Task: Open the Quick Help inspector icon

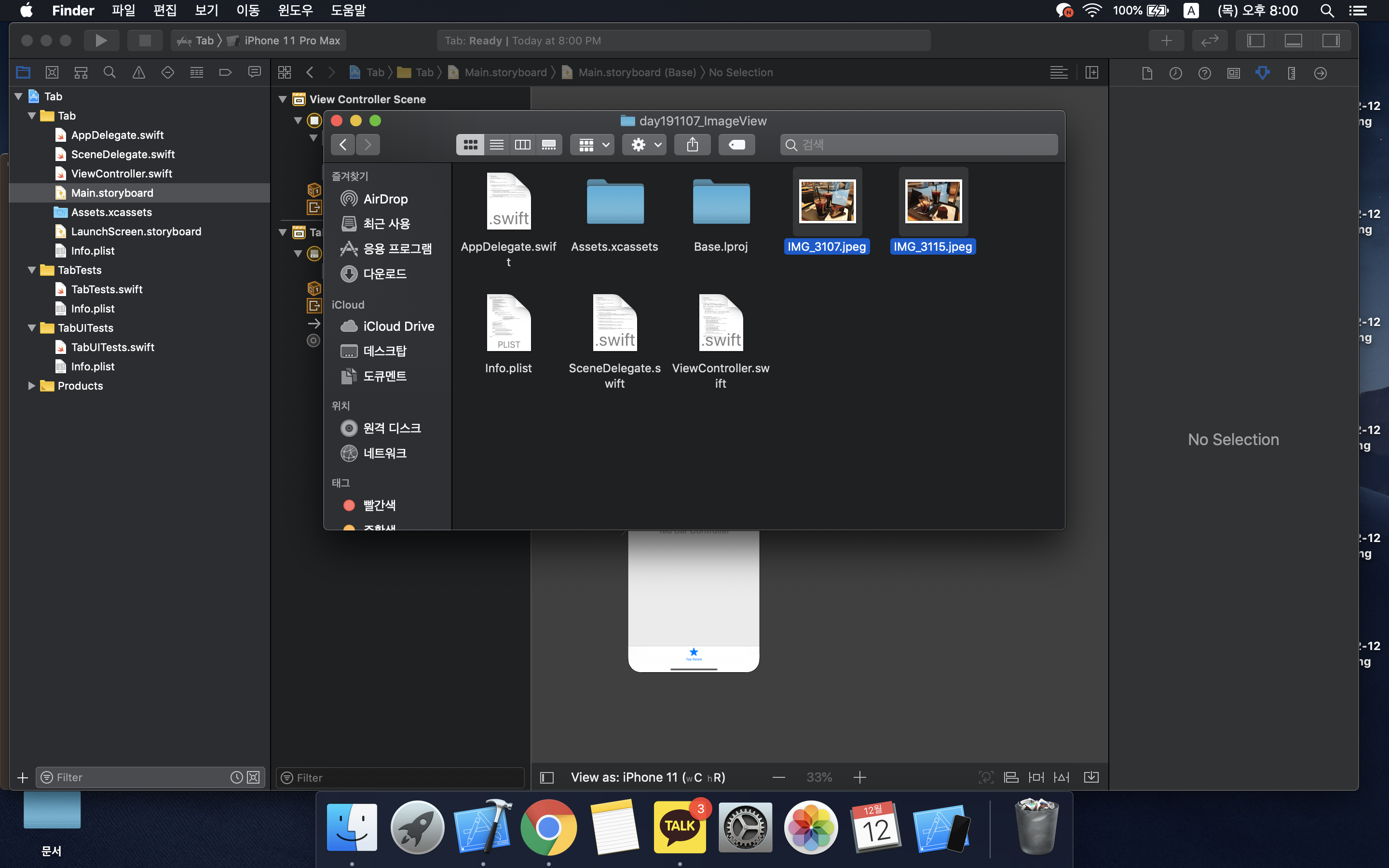Action: [1204, 73]
